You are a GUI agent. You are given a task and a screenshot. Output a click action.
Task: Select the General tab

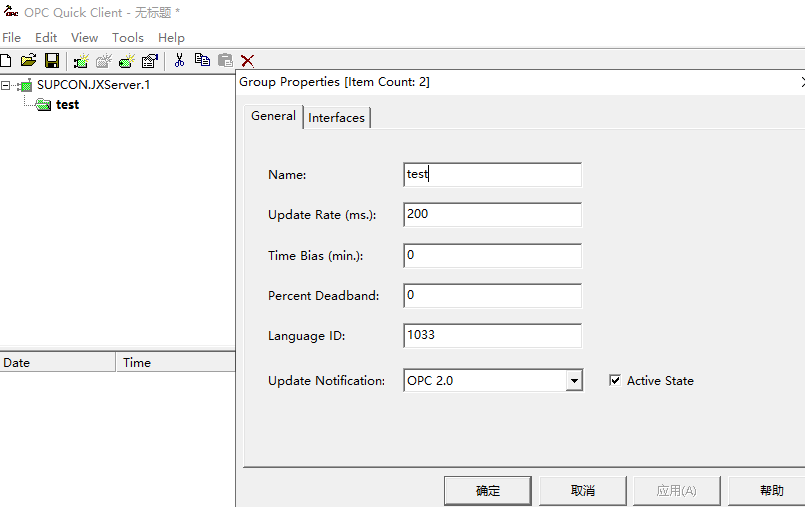coord(273,116)
